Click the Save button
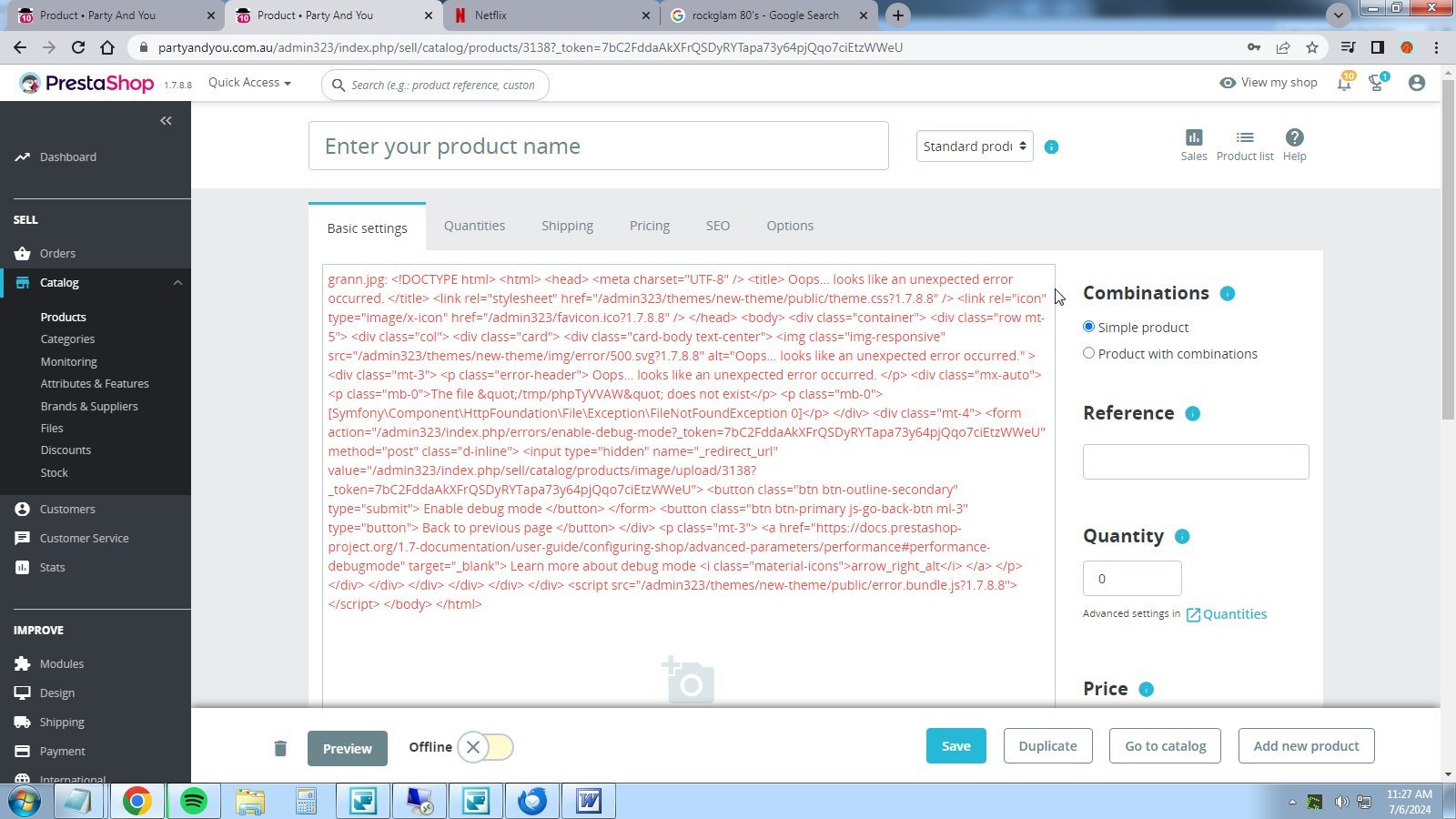 [x=955, y=745]
